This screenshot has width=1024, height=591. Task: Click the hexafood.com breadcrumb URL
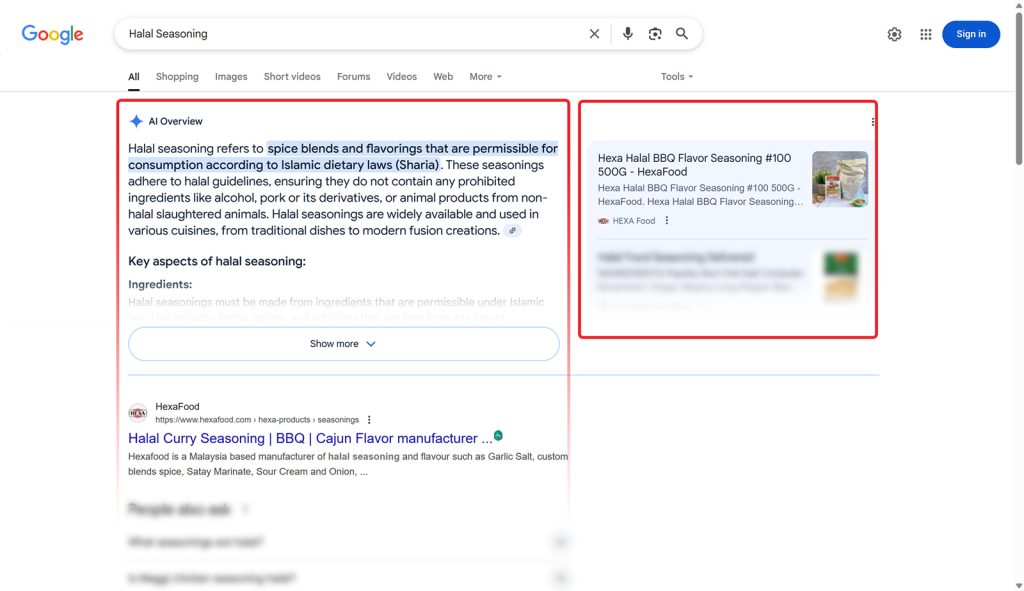coord(257,420)
